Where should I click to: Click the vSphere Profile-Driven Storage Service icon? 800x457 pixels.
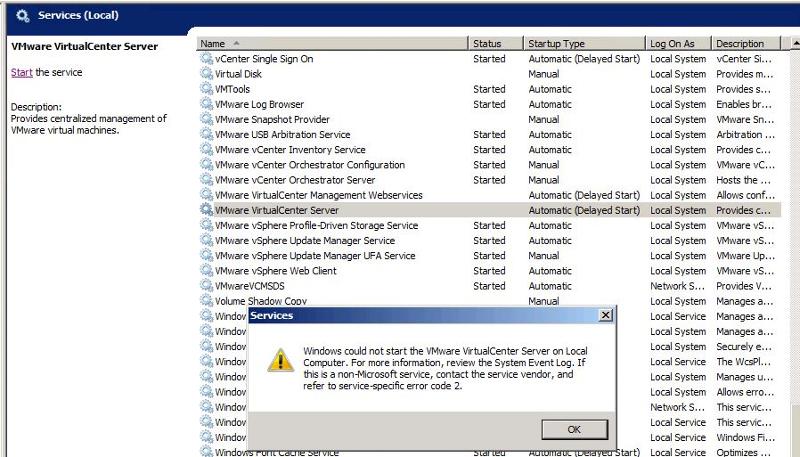coord(206,225)
